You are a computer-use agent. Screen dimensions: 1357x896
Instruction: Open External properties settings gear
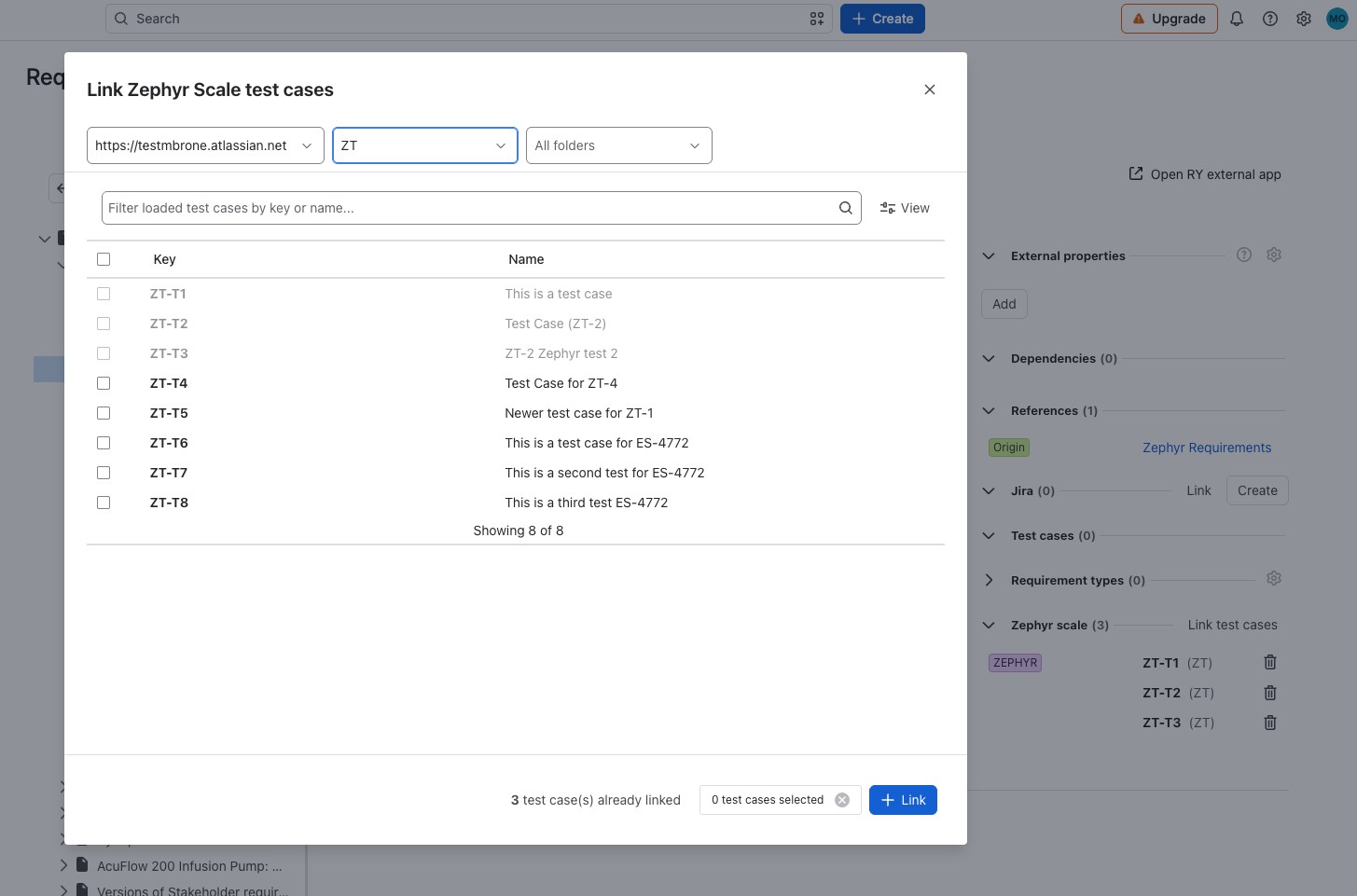1274,255
